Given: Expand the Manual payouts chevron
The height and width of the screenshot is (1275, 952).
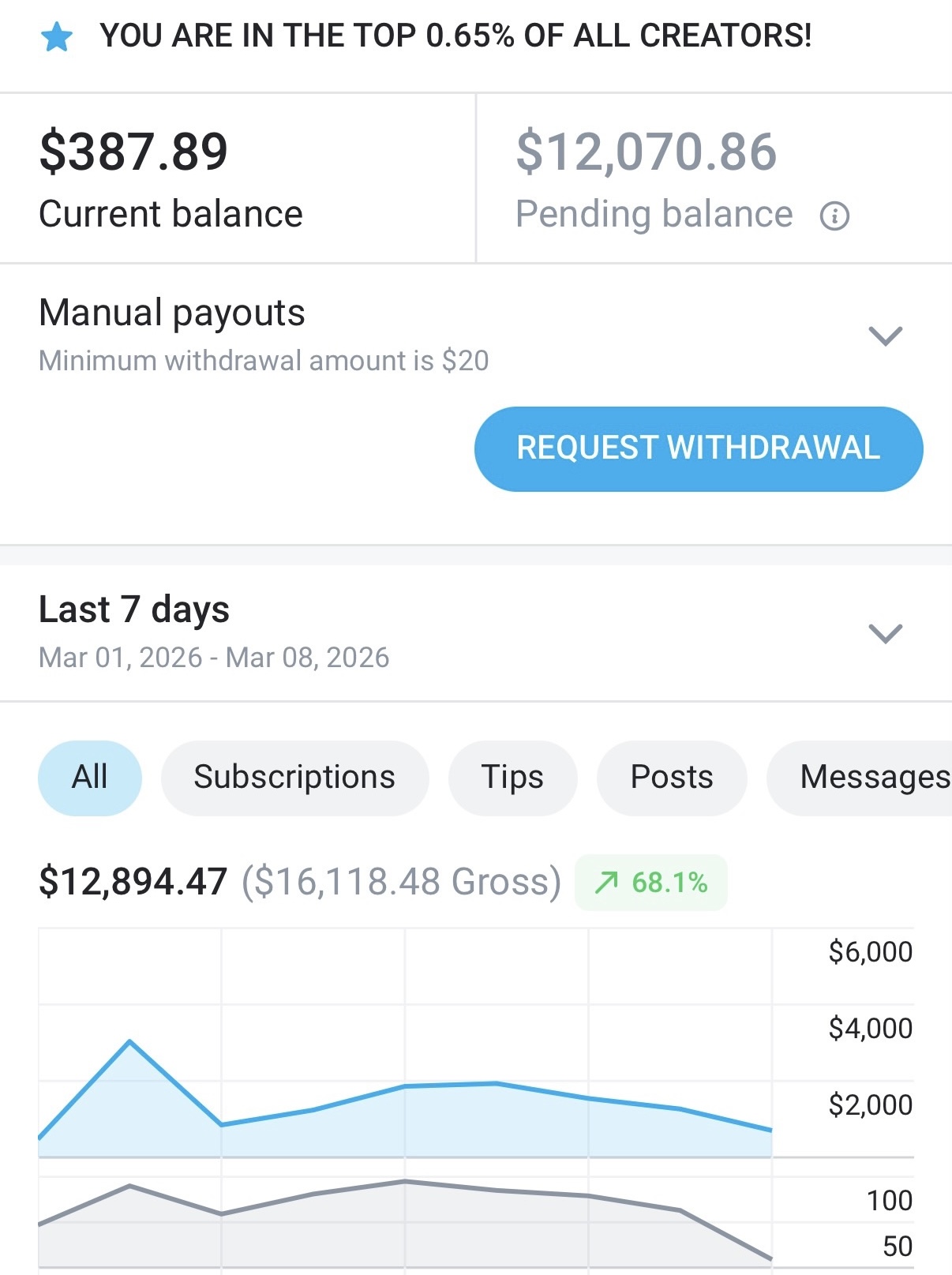Looking at the screenshot, I should (885, 336).
